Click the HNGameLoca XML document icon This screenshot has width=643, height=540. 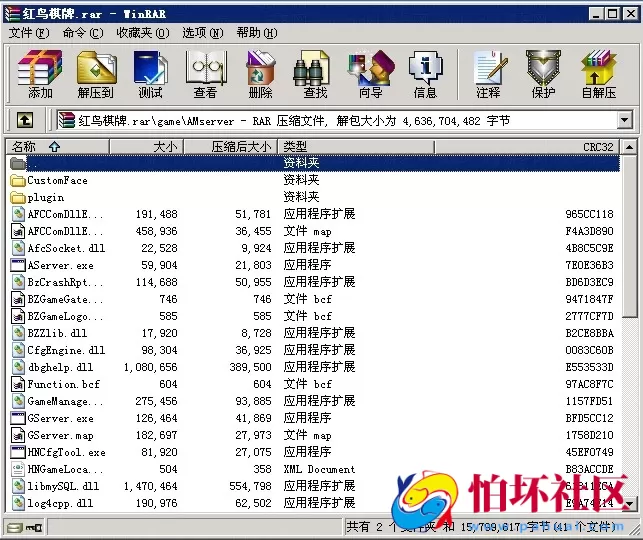pyautogui.click(x=18, y=469)
